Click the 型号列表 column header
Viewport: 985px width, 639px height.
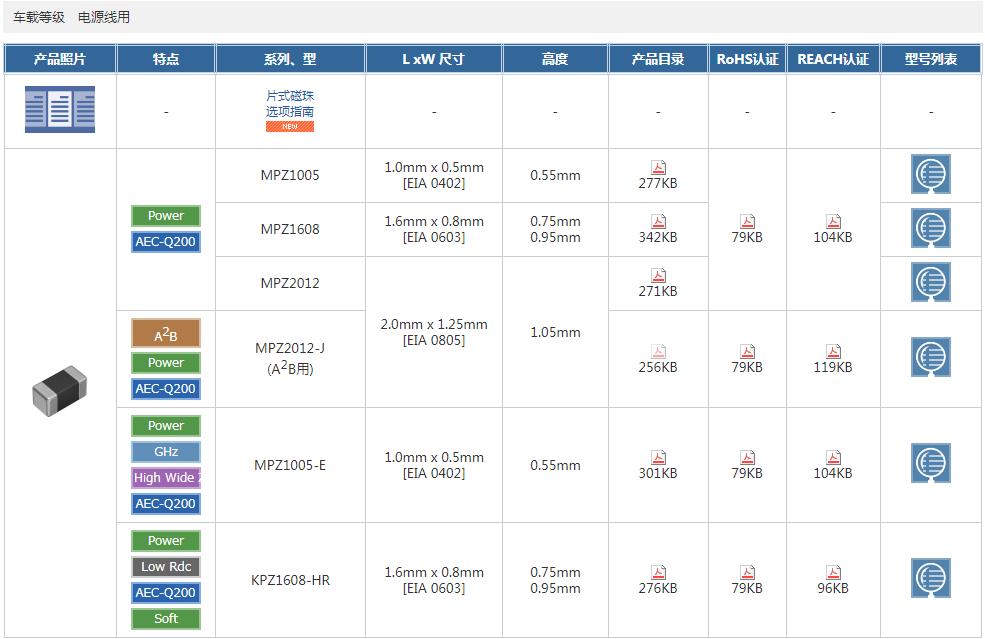930,59
